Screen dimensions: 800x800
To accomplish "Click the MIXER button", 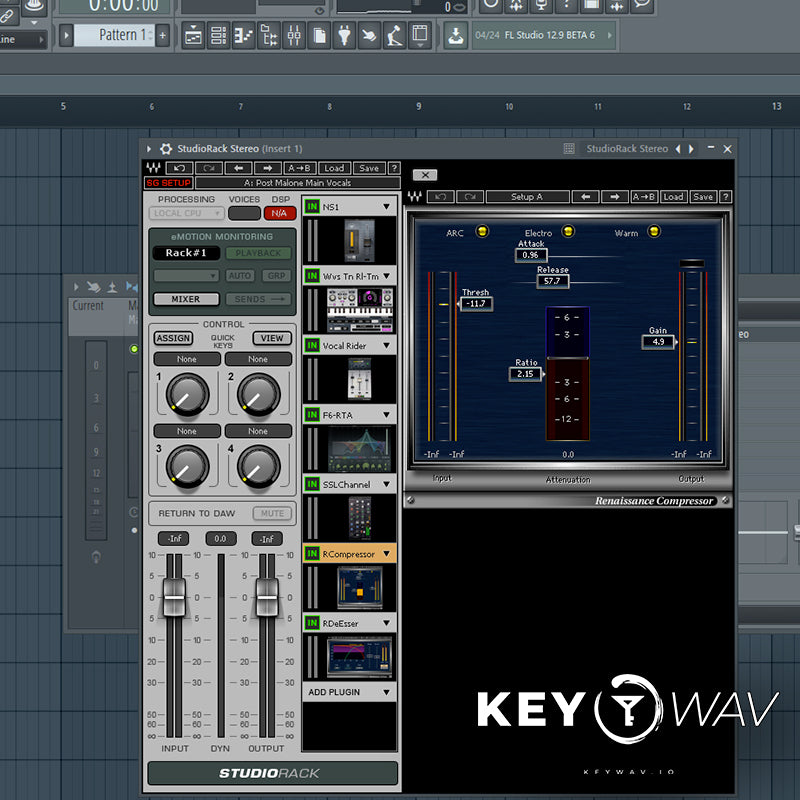I will pyautogui.click(x=185, y=299).
